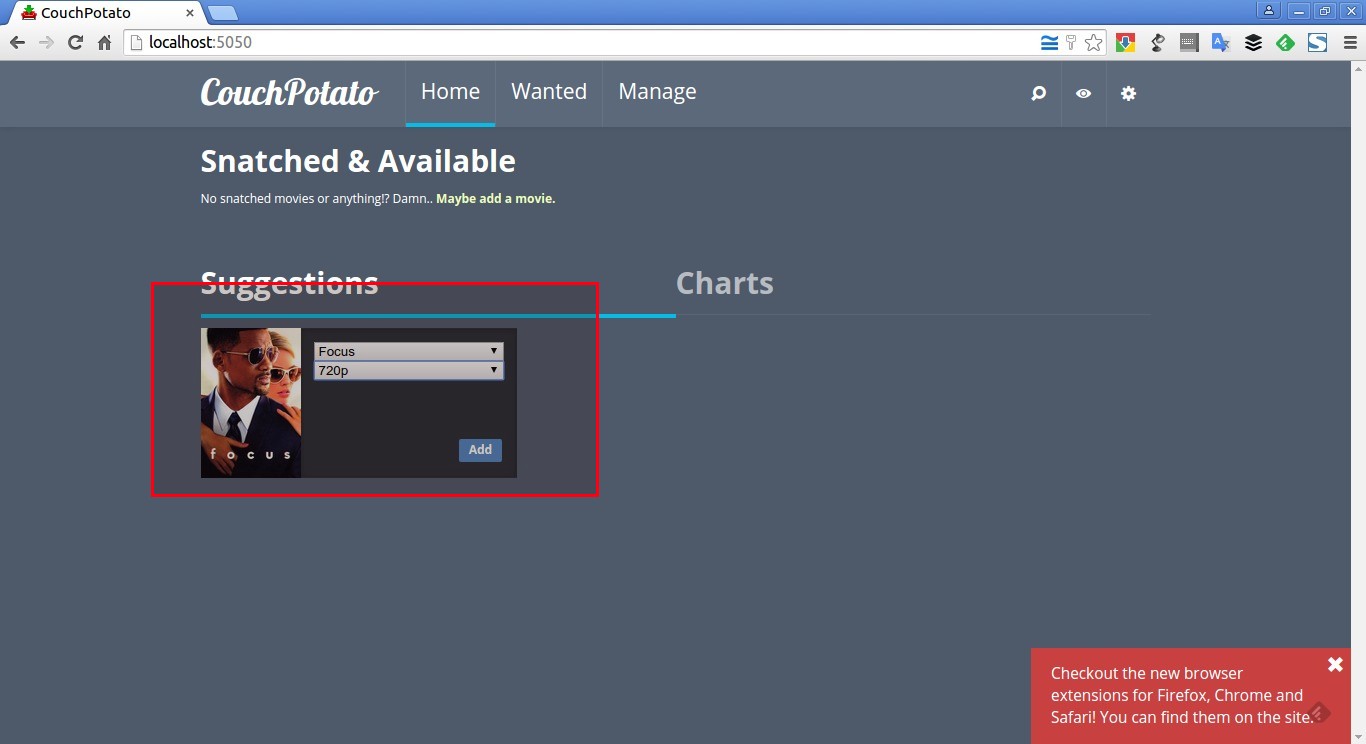Open the Chrome hamburger menu
Viewport: 1366px width, 744px height.
(1350, 43)
